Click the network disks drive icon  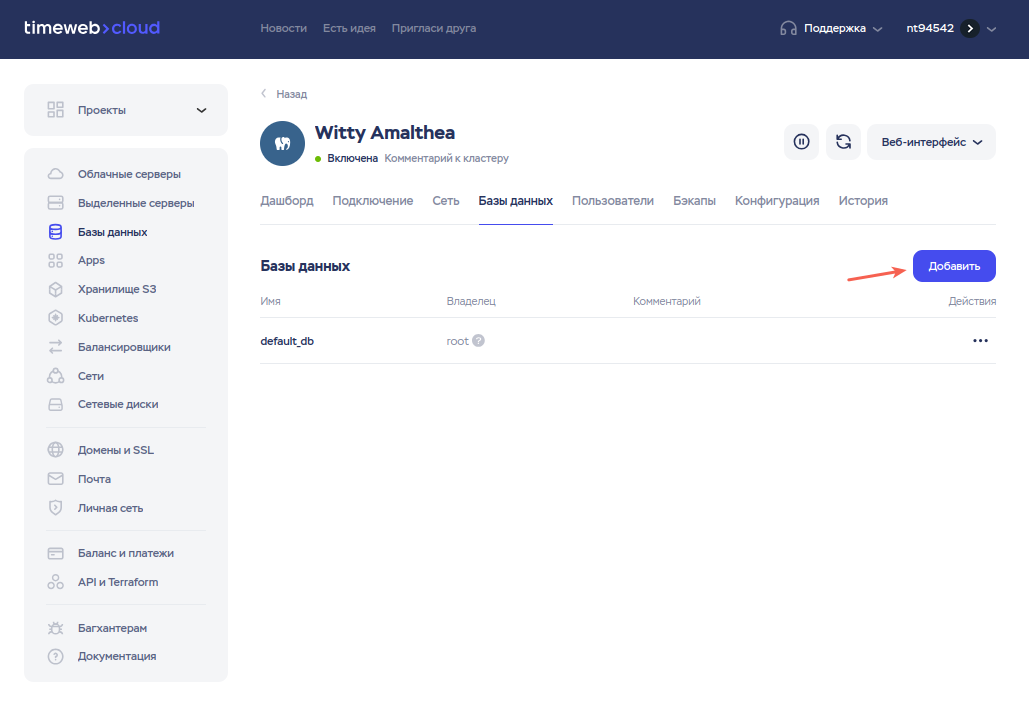[x=56, y=404]
